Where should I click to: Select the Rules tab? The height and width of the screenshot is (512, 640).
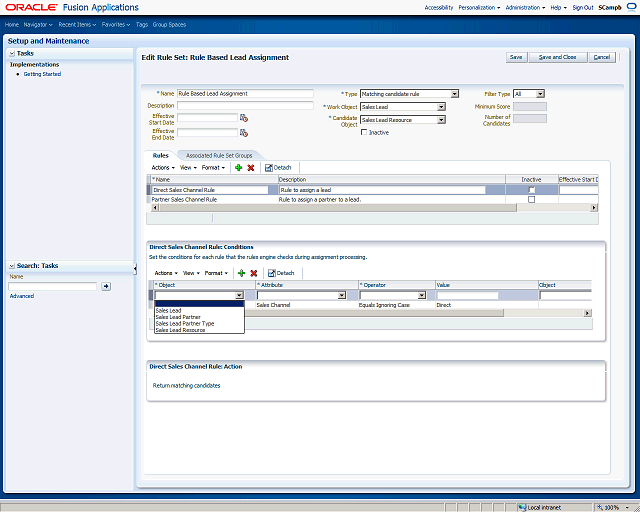click(x=160, y=156)
